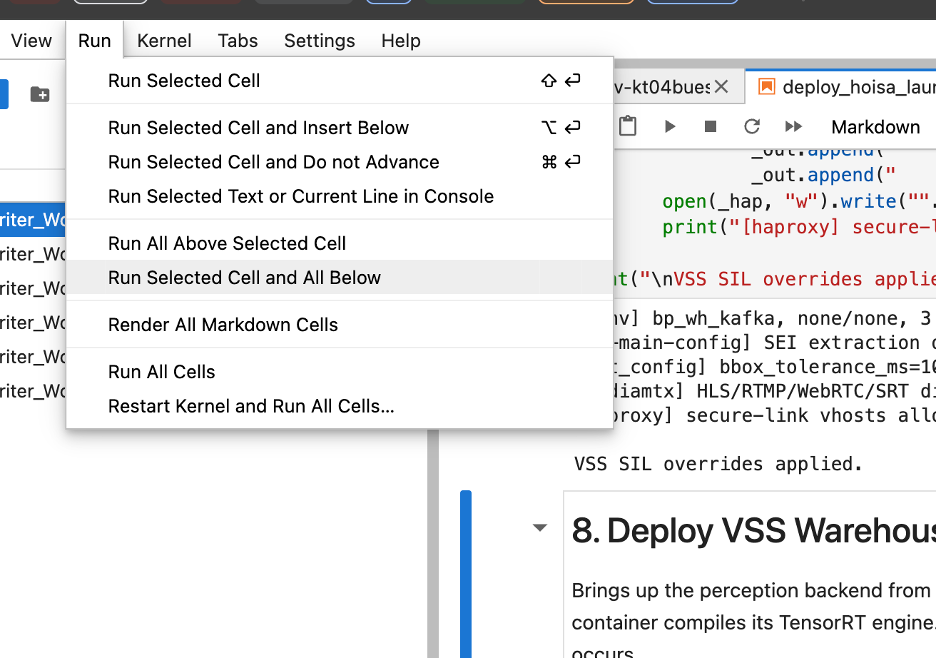Click the 'VSS SIL overrides applied.' output text
Viewport: 936px width, 658px height.
coord(718,464)
